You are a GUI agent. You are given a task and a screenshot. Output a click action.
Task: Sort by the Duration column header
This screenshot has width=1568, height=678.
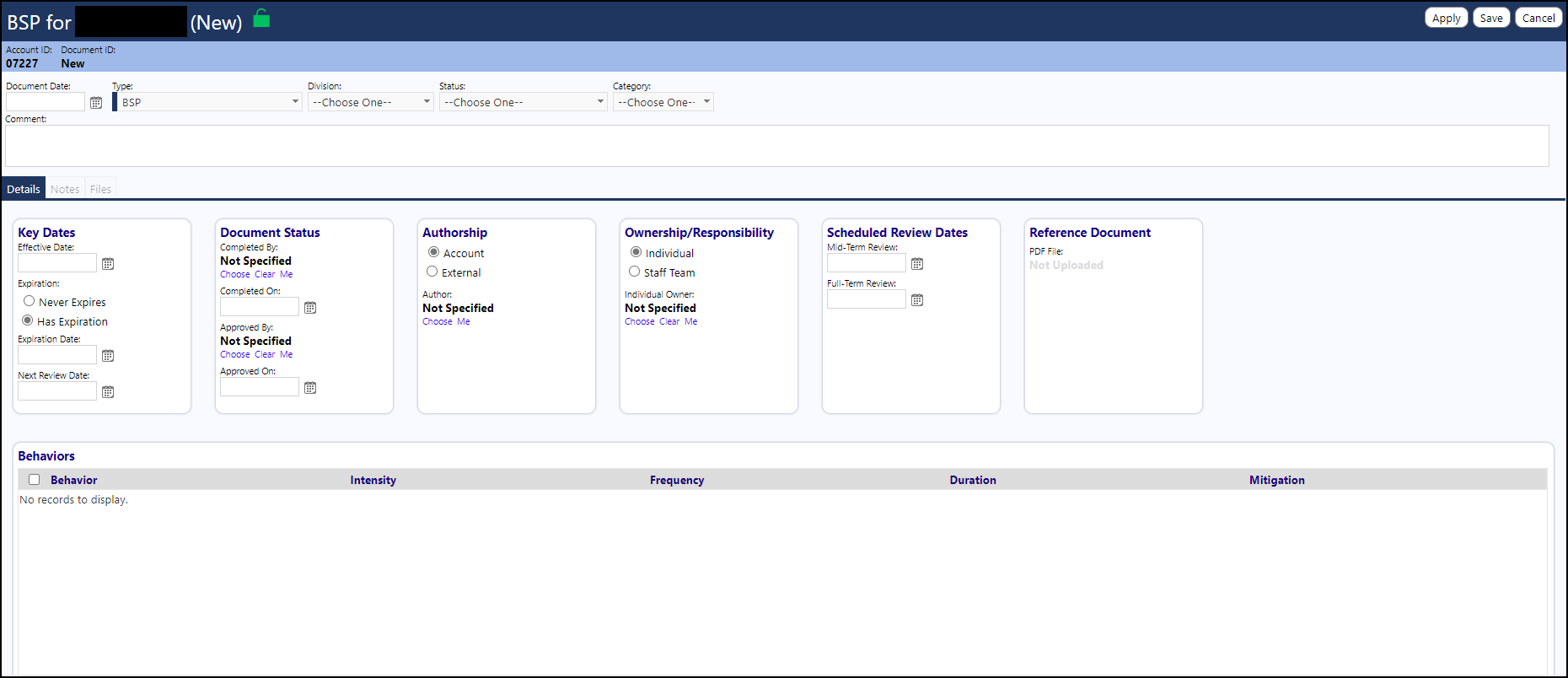click(x=973, y=480)
